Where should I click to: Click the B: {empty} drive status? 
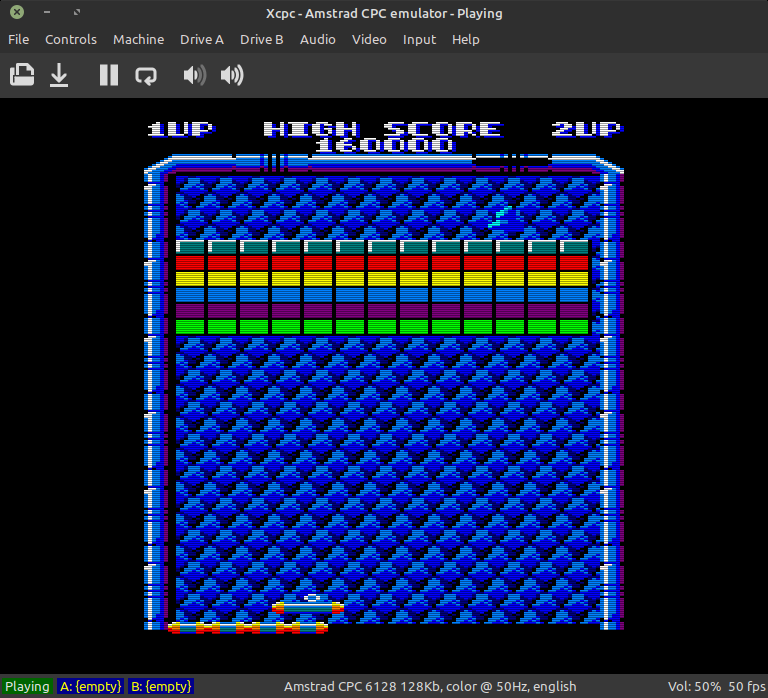pyautogui.click(x=161, y=686)
